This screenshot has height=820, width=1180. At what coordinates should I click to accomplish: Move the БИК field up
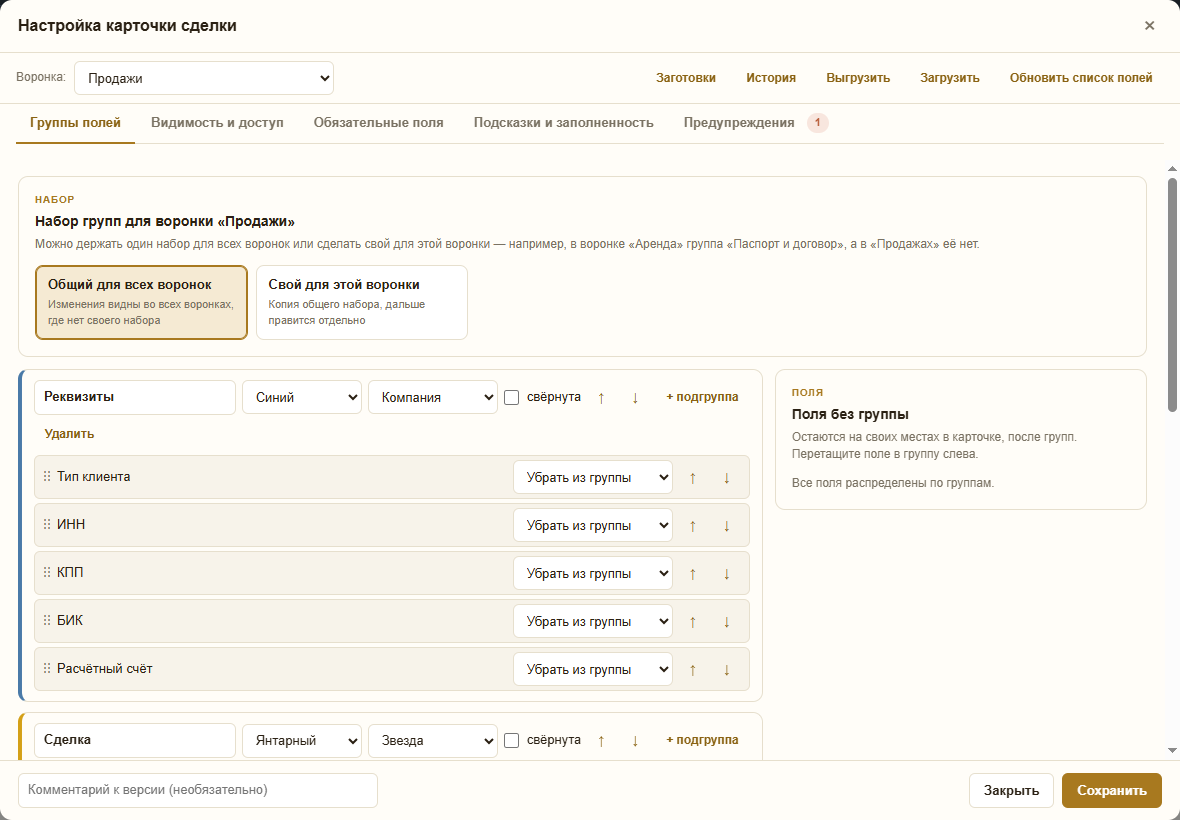692,622
